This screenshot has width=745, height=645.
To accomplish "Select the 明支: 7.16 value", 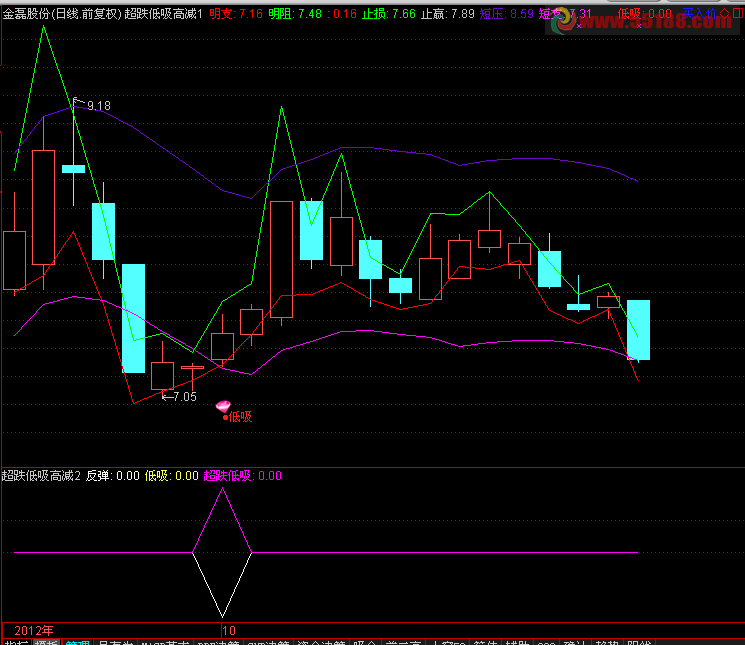I will [x=236, y=14].
